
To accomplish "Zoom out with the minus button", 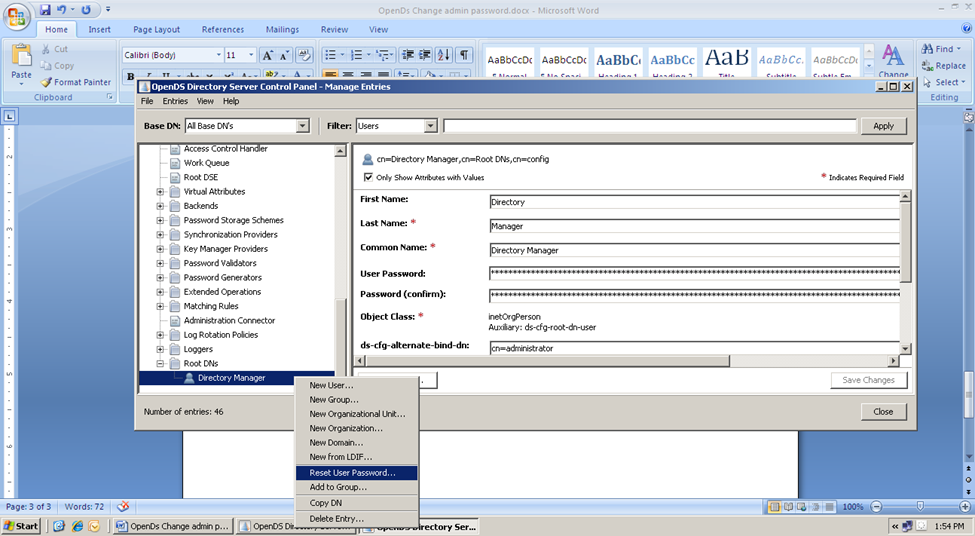I will 876,507.
